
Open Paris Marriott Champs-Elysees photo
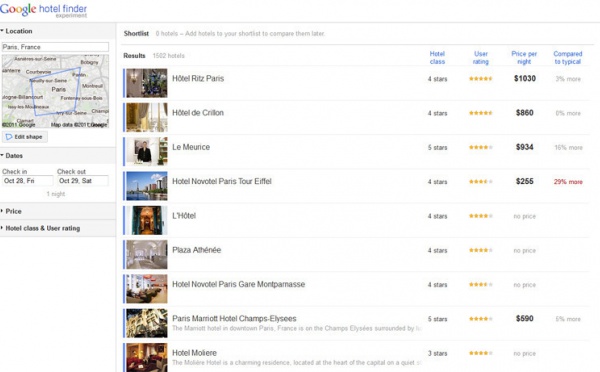147,323
